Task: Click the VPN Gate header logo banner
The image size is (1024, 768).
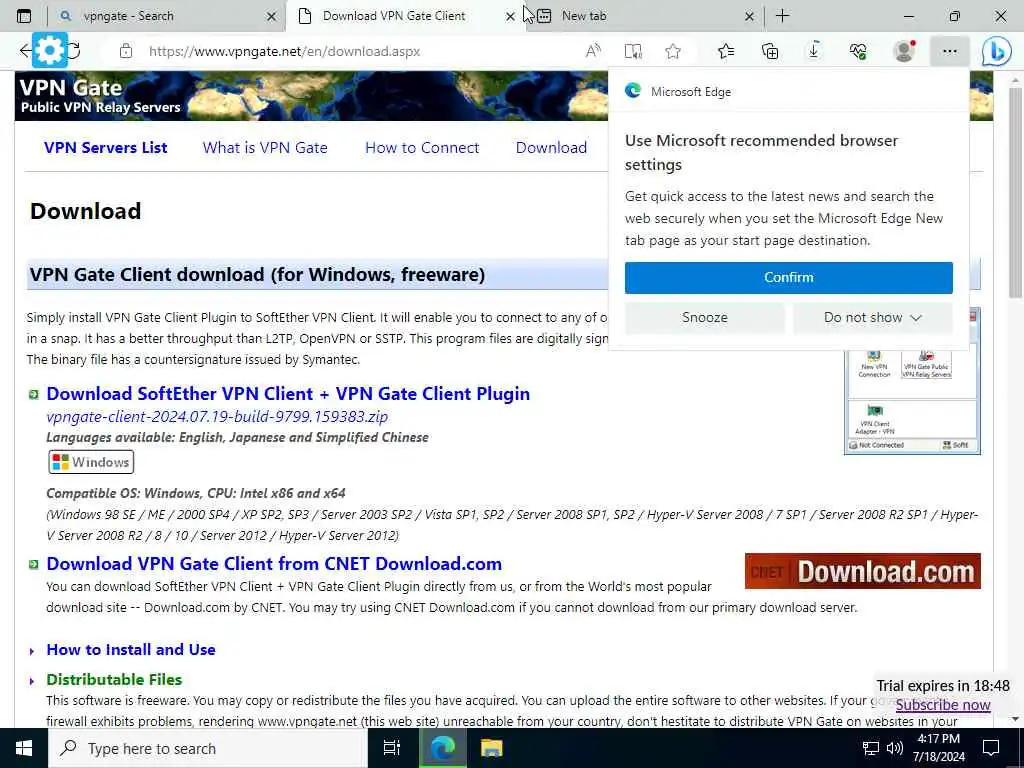Action: point(311,96)
